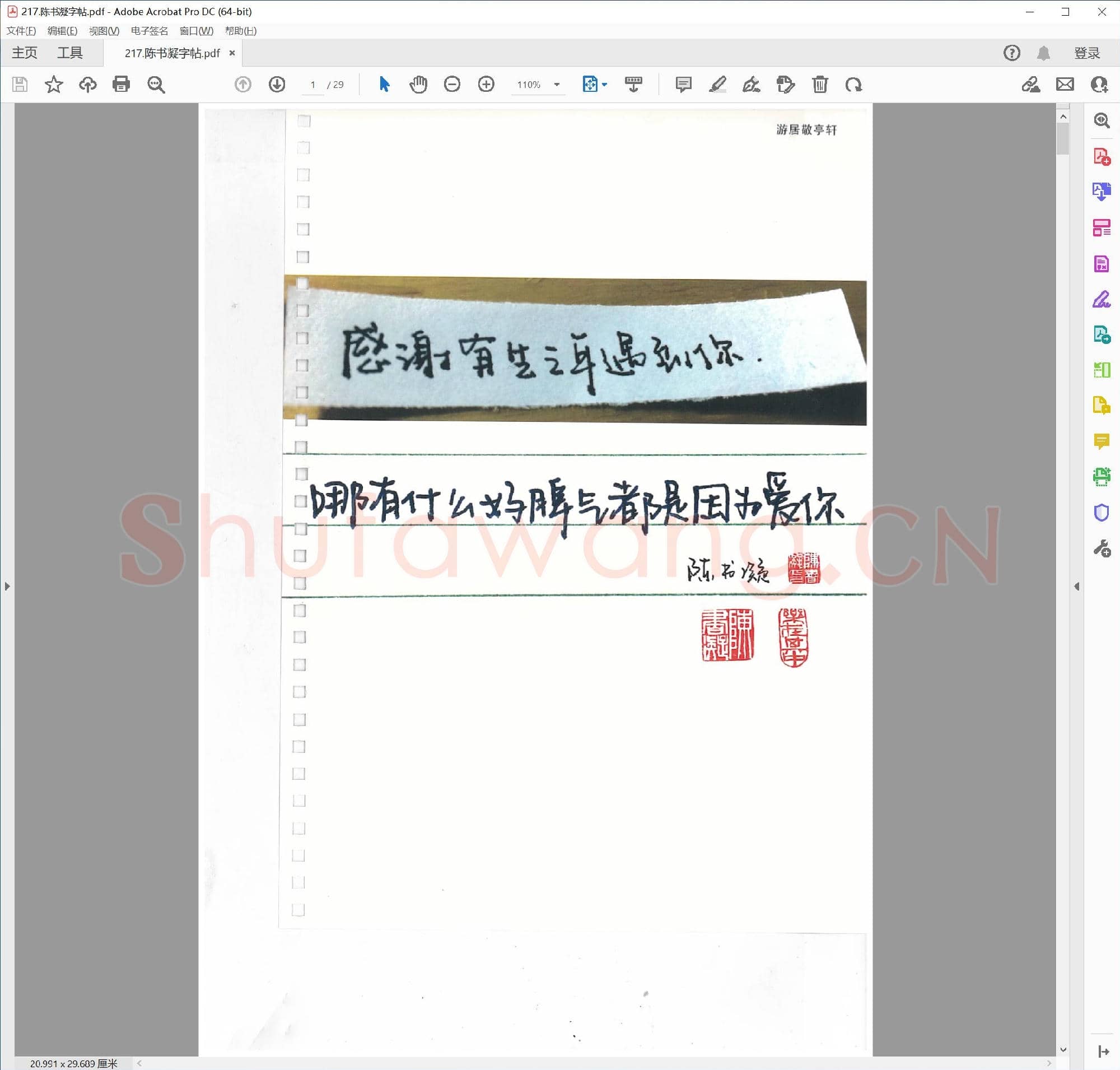
Task: Select the Hand tool for panning
Action: (x=418, y=85)
